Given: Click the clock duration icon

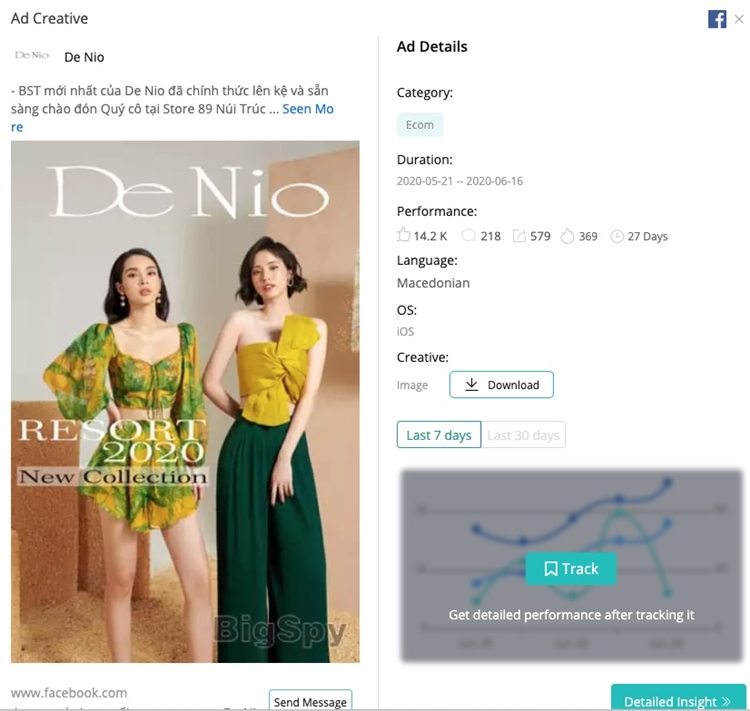Looking at the screenshot, I should pos(617,236).
